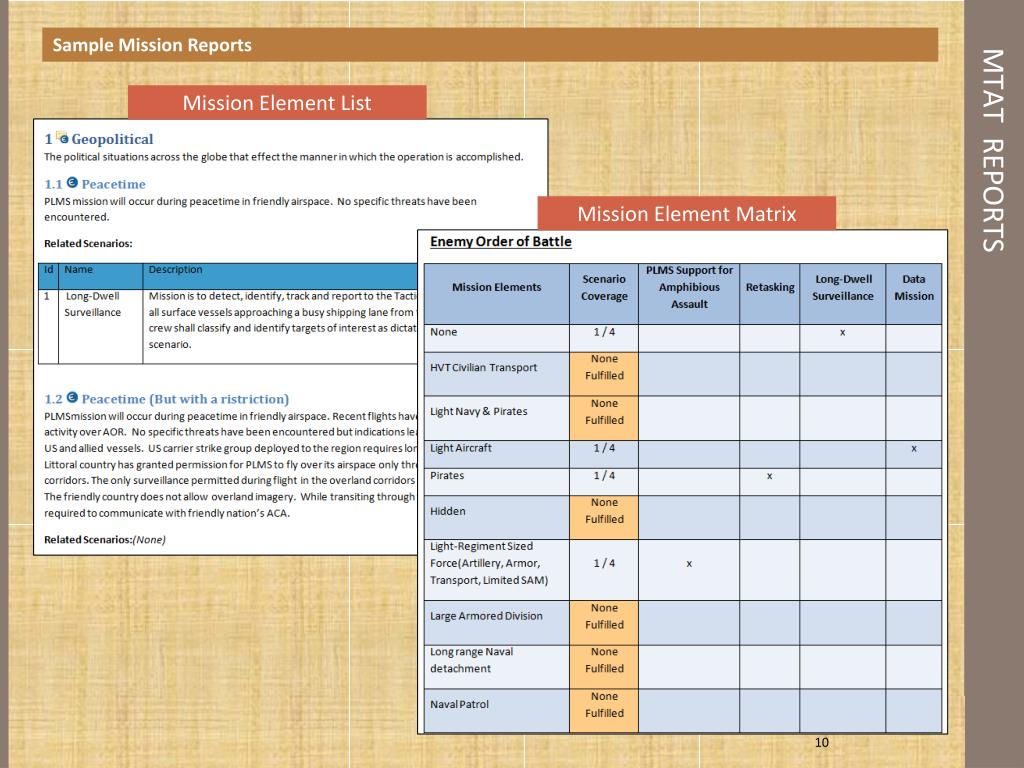Screen dimensions: 1024x768
Task: Click the icon before Peacetime (But with a ristriction)
Action: tap(72, 398)
